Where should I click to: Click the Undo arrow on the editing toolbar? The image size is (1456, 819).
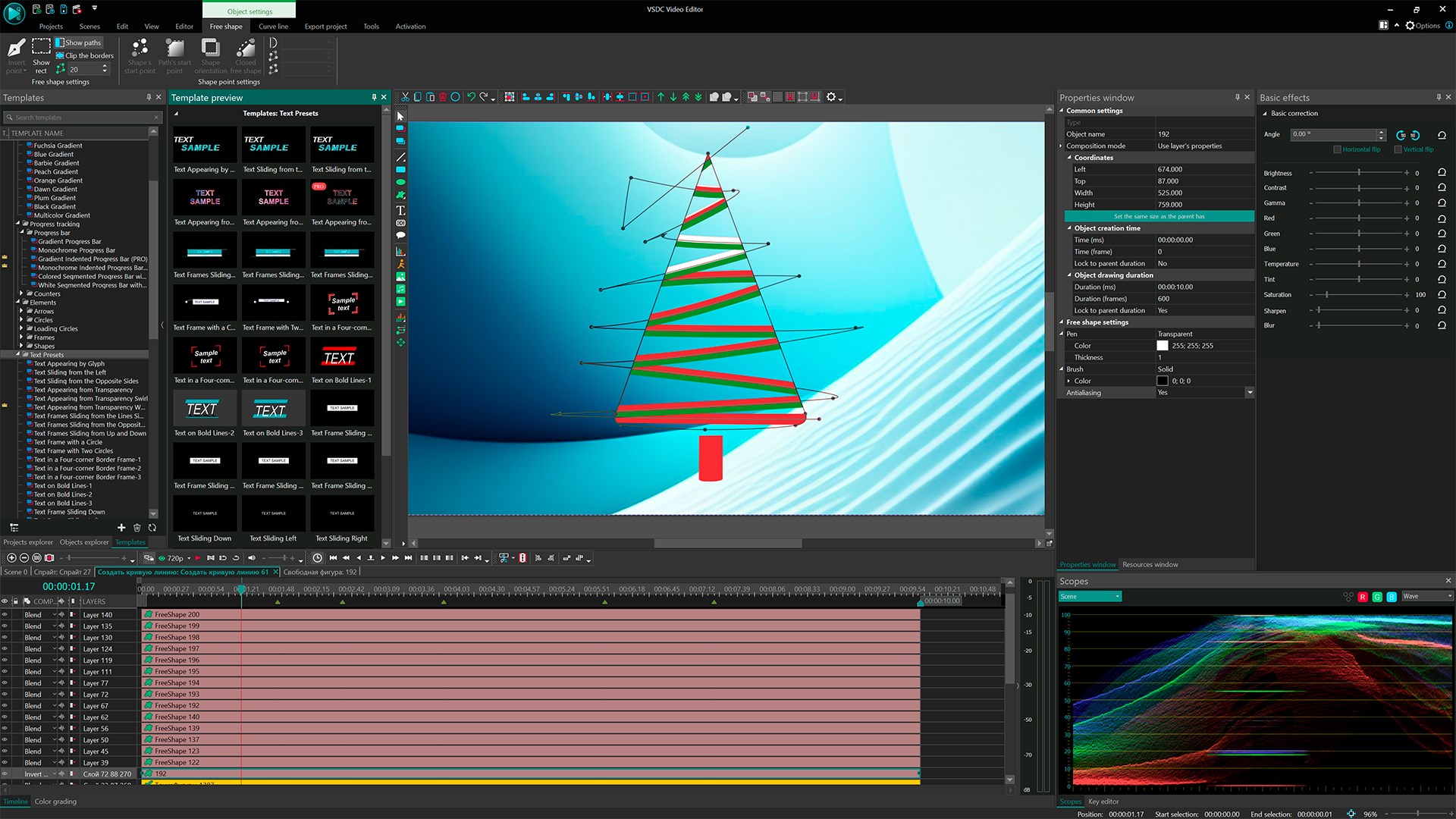470,96
